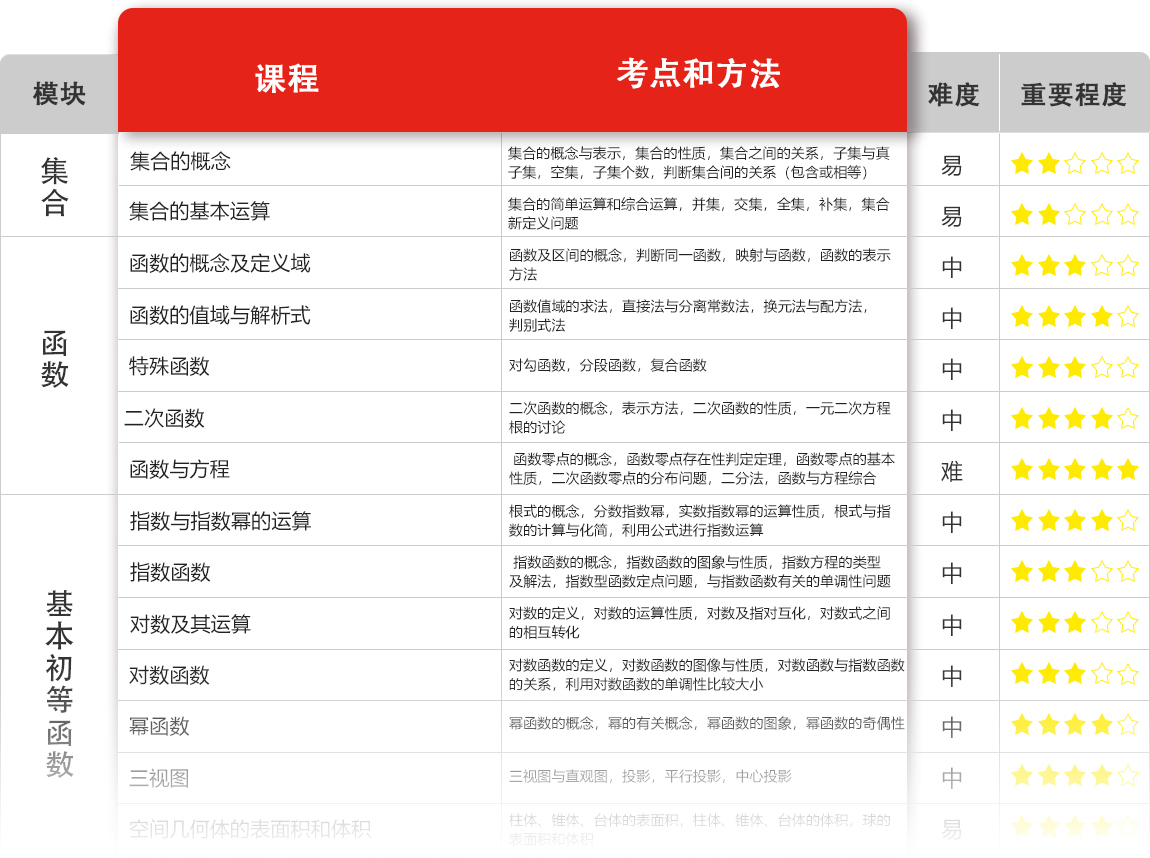Viewport: 1150px width, 858px height.
Task: Open the course 函数的概念及定义域
Action: (x=220, y=263)
